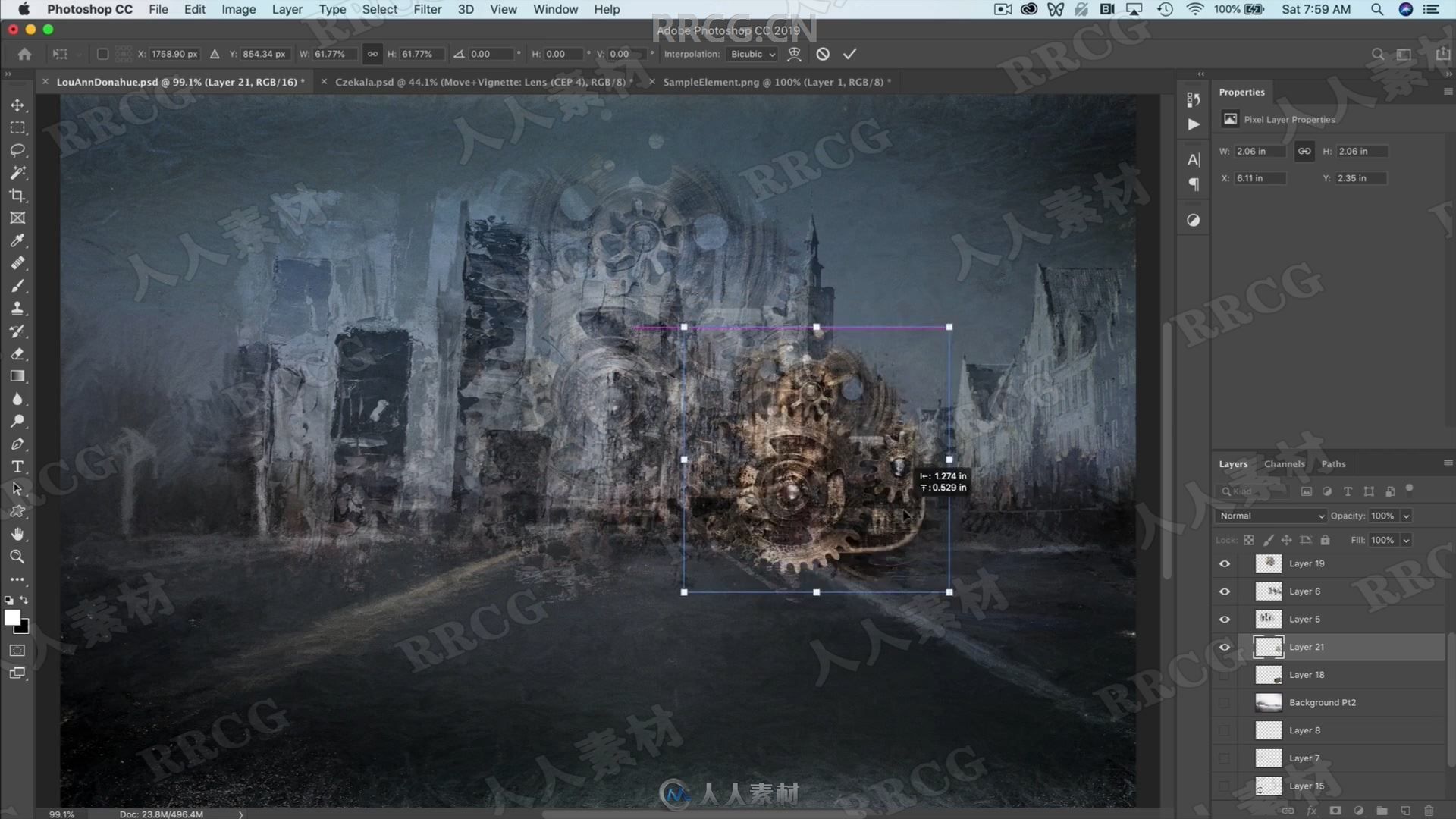Select the Eyedropper tool
Screen dimensions: 1456x819
(x=17, y=240)
